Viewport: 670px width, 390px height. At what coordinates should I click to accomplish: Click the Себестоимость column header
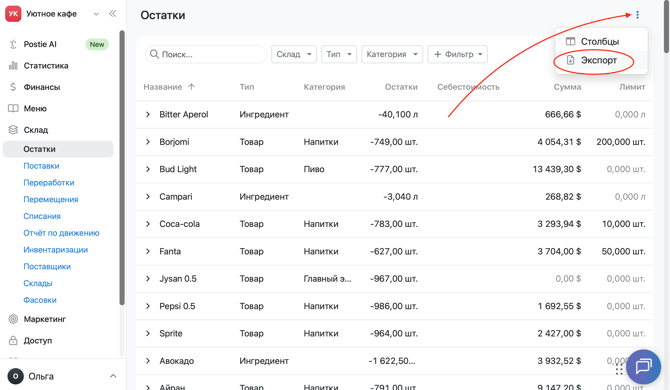pyautogui.click(x=468, y=87)
